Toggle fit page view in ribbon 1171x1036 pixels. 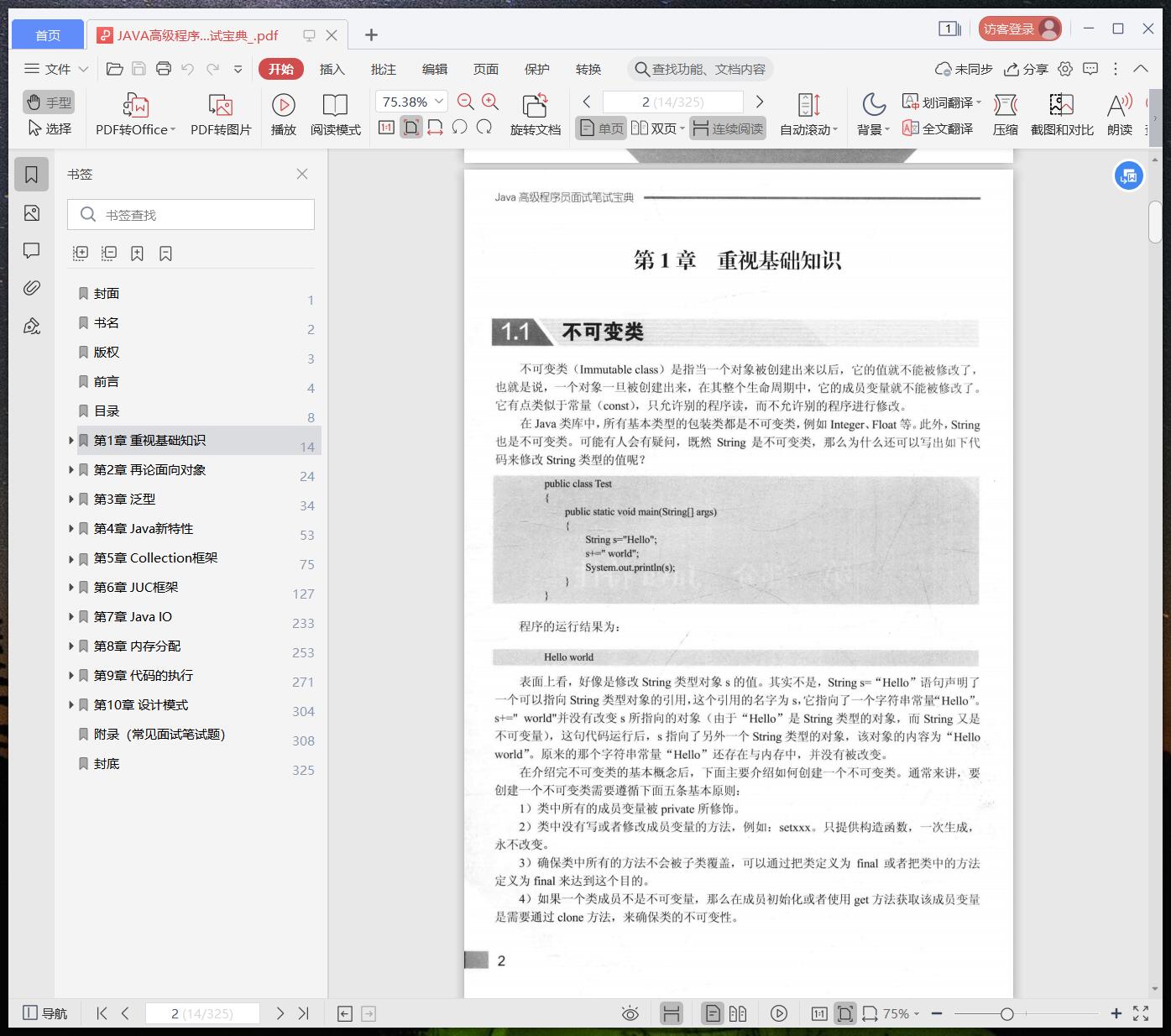point(411,128)
